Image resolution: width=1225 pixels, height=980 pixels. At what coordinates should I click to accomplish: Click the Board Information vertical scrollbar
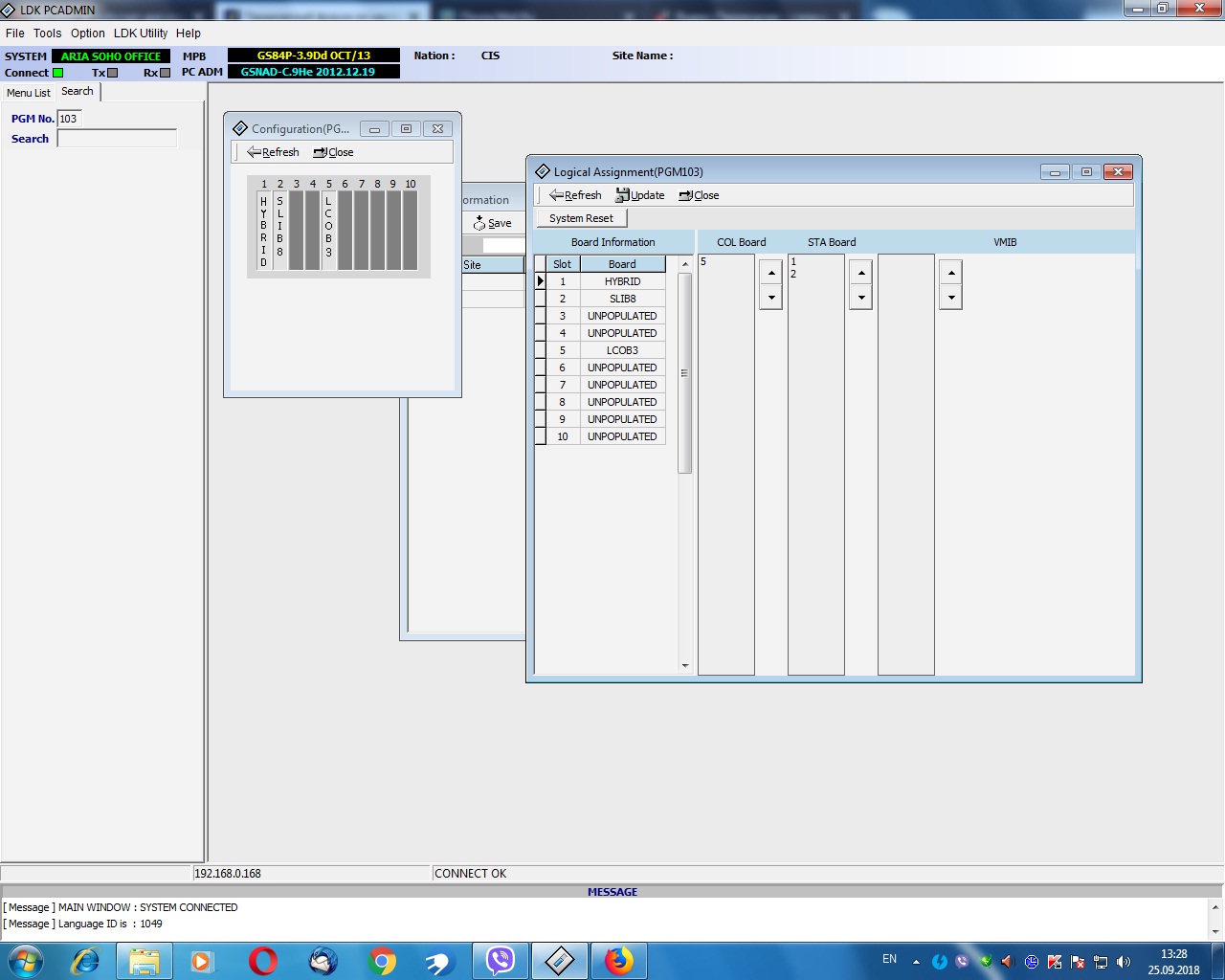pyautogui.click(x=684, y=373)
